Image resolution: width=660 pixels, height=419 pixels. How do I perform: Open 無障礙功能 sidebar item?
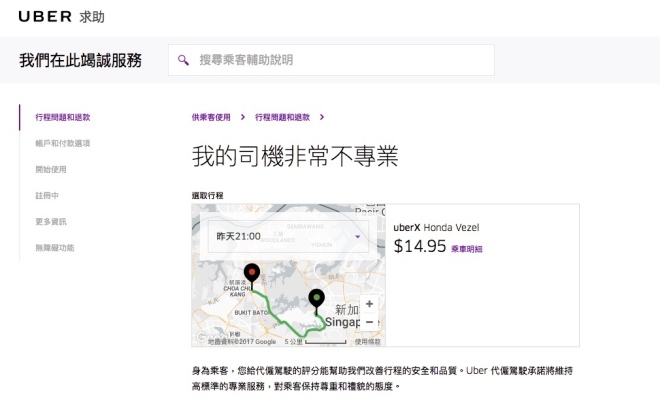(x=54, y=247)
